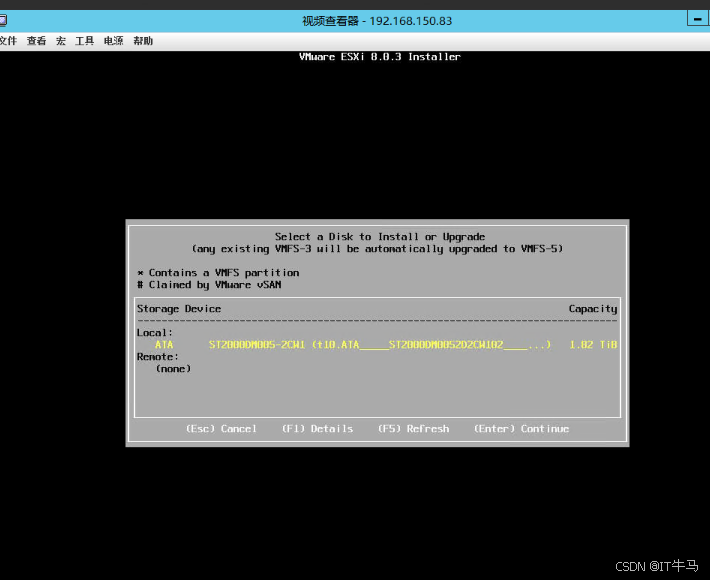Image resolution: width=710 pixels, height=580 pixels.
Task: Click the viewer window icon in title bar
Action: click(x=3, y=20)
